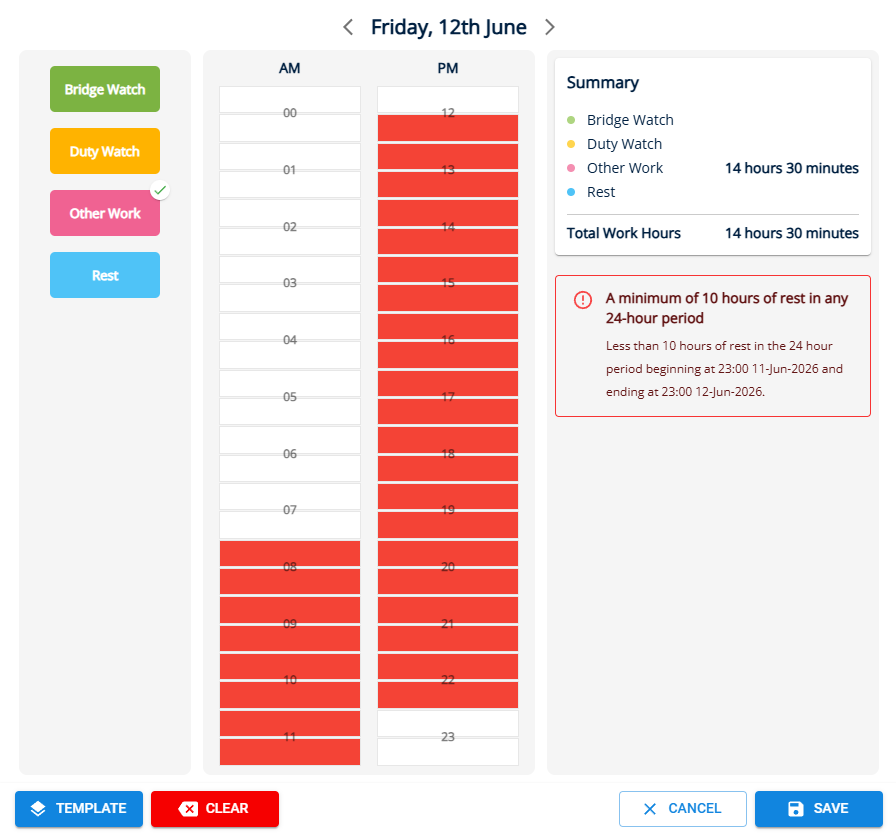This screenshot has width=896, height=838.
Task: Click the red 17:00–17:30 PM slot
Action: point(448,383)
